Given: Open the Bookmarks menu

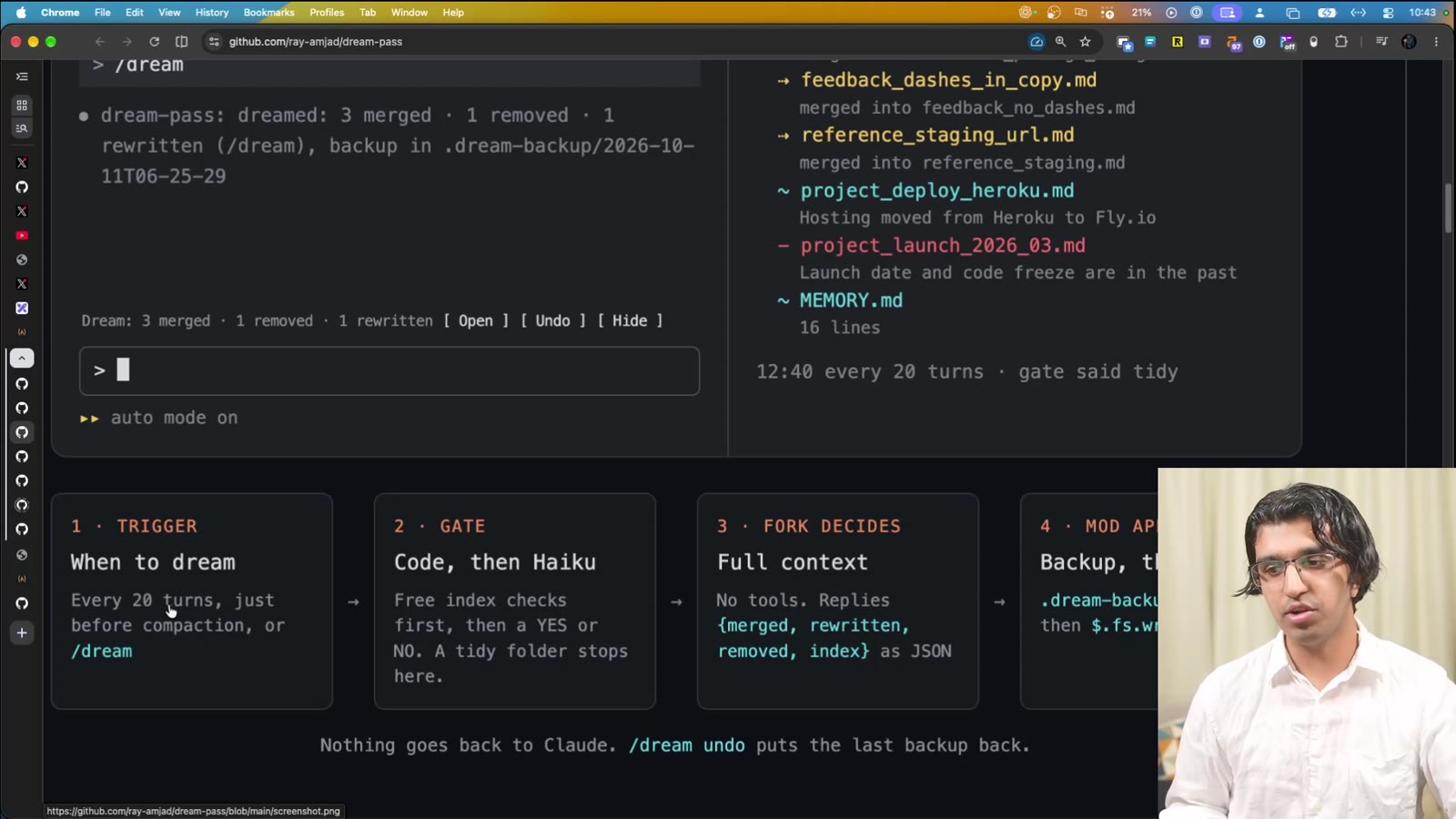Looking at the screenshot, I should point(269,13).
